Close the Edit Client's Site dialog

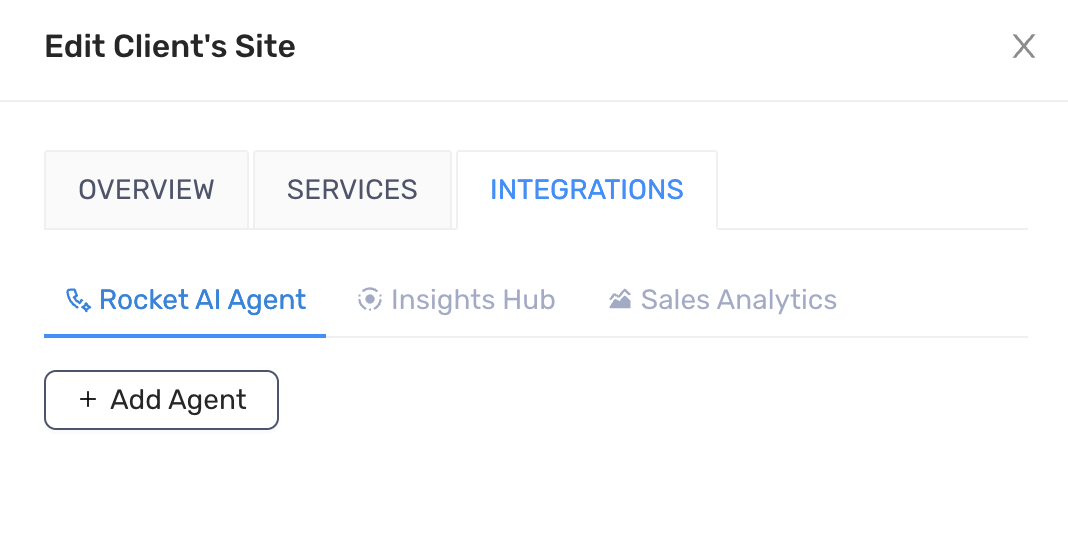1023,46
